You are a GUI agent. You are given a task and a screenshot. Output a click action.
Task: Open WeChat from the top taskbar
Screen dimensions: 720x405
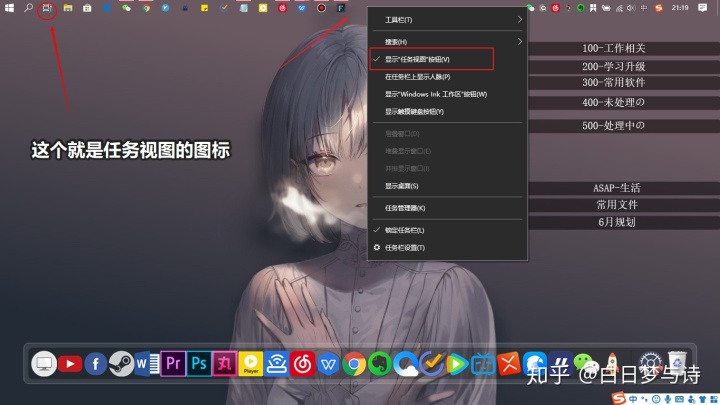click(x=126, y=8)
